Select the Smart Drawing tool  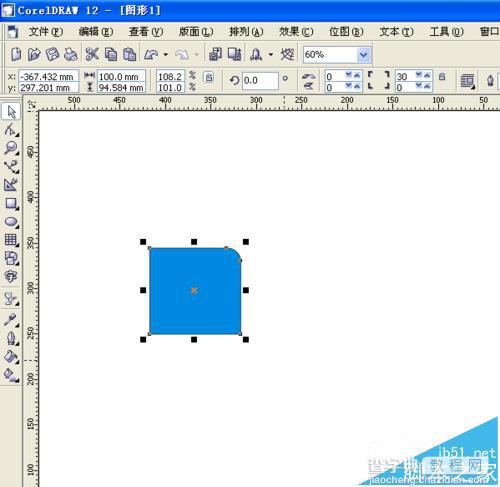[x=11, y=184]
